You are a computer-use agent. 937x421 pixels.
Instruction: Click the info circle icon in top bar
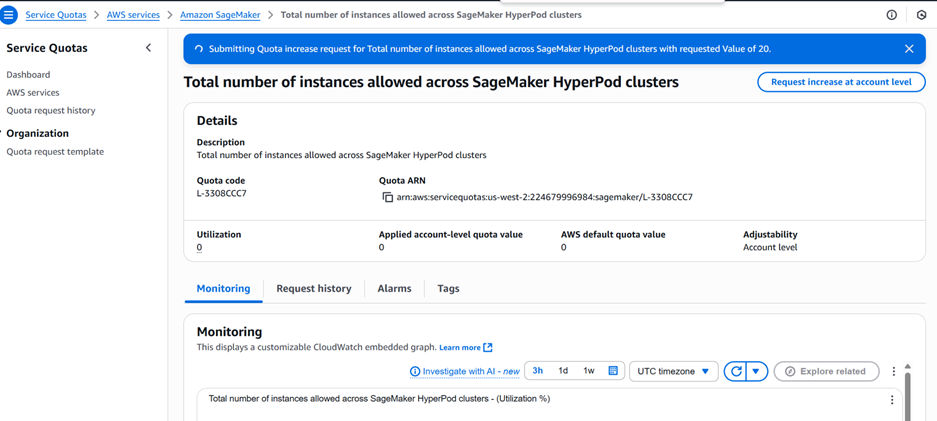point(892,15)
